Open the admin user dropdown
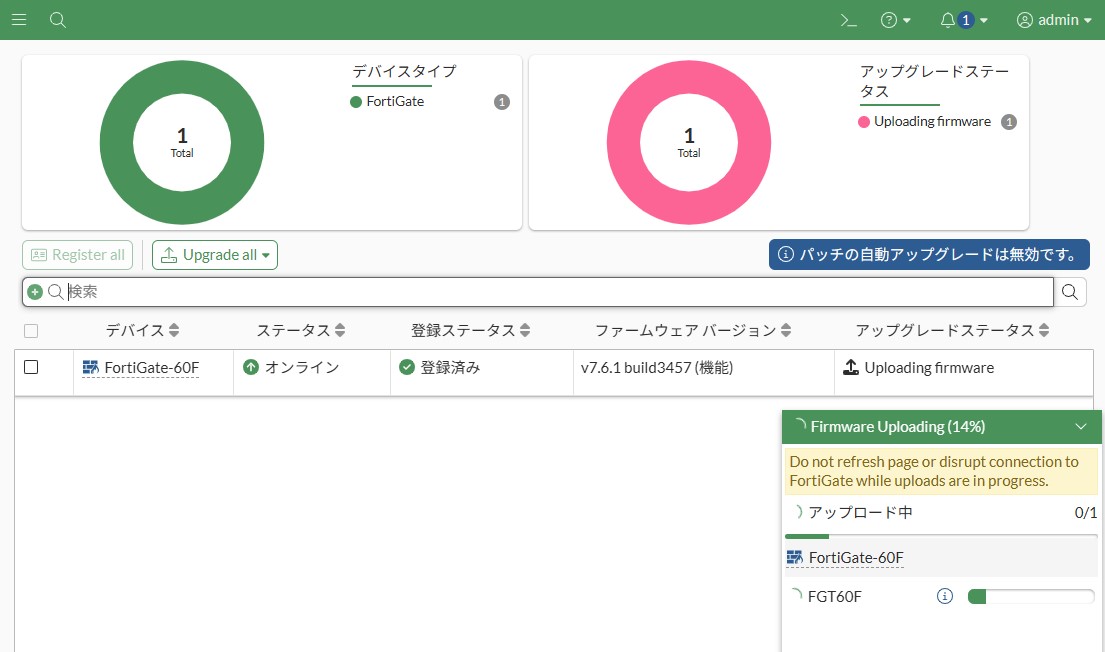 [1054, 20]
